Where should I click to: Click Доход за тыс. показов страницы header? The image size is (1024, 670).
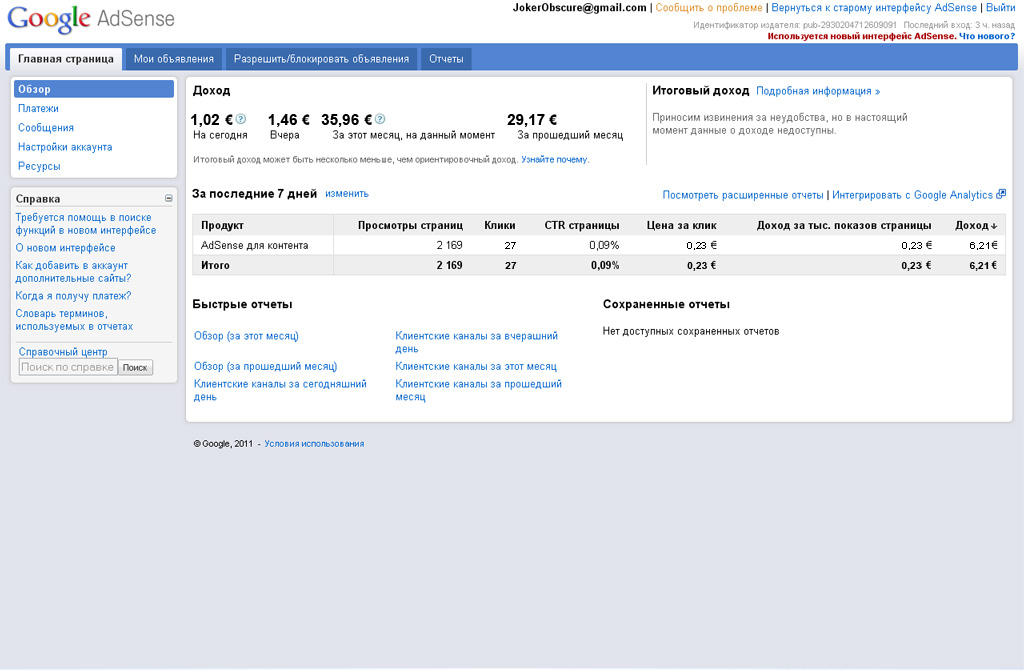coord(844,225)
